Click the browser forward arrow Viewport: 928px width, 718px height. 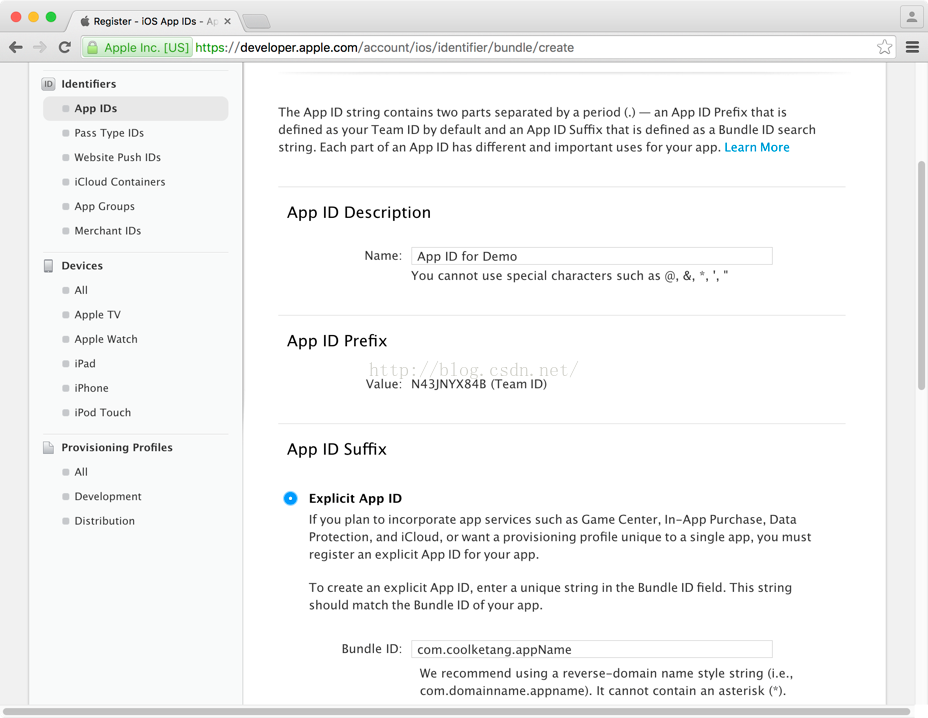click(x=40, y=47)
